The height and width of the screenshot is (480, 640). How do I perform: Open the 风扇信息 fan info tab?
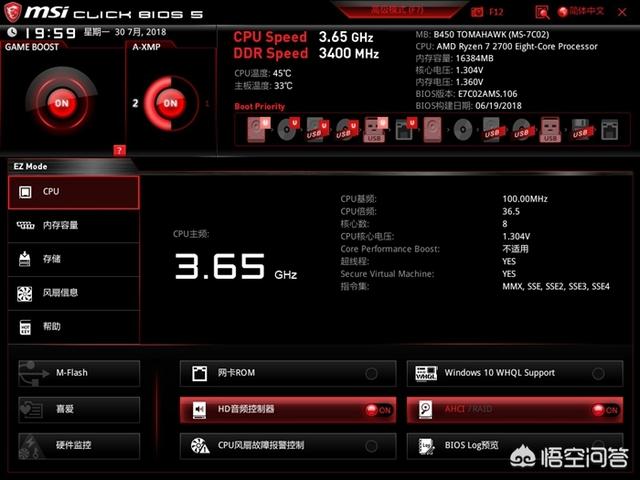tap(73, 293)
